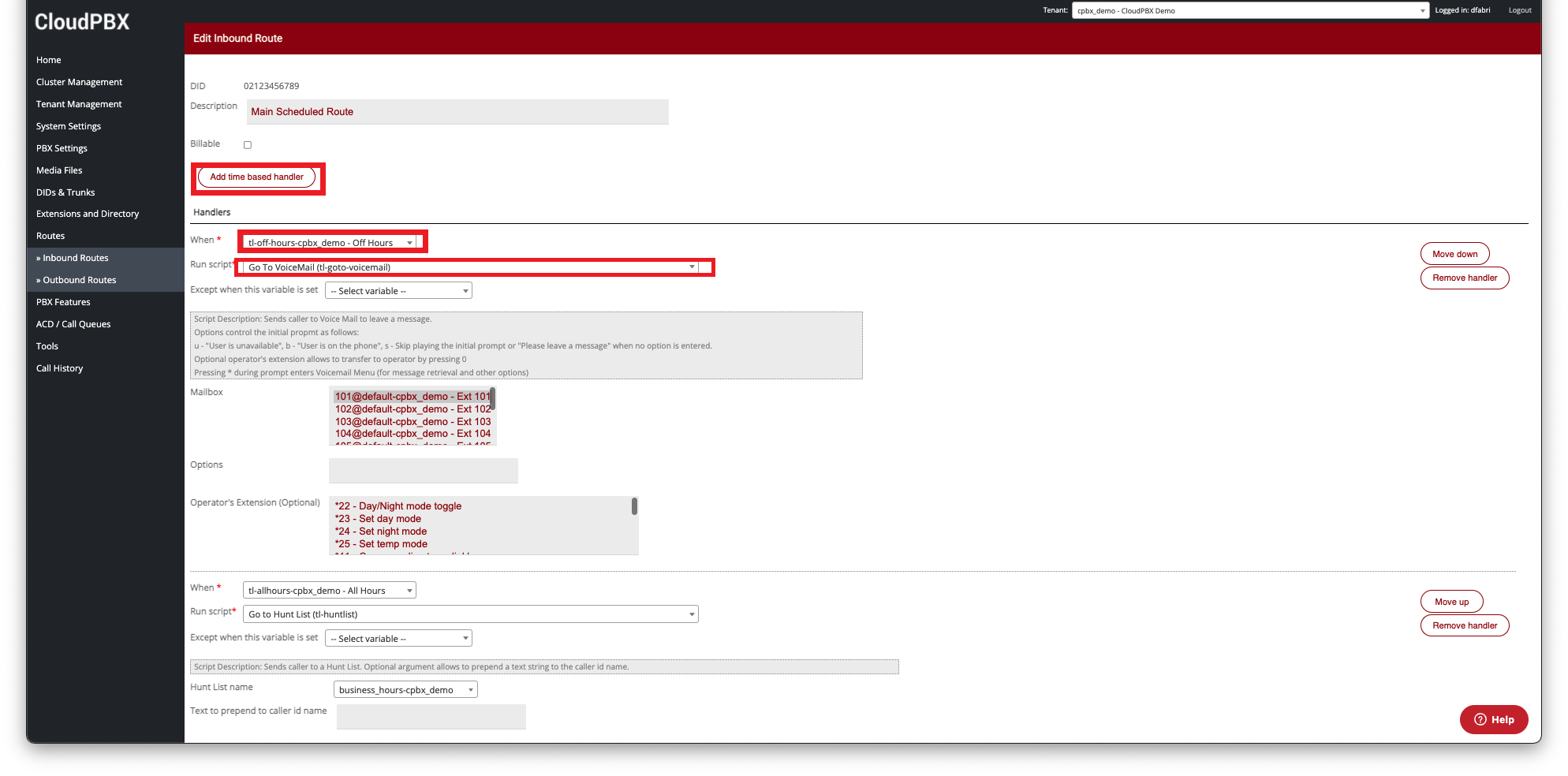Viewport: 1568px width, 776px height.
Task: Toggle the Billable checkbox
Action: pos(248,145)
